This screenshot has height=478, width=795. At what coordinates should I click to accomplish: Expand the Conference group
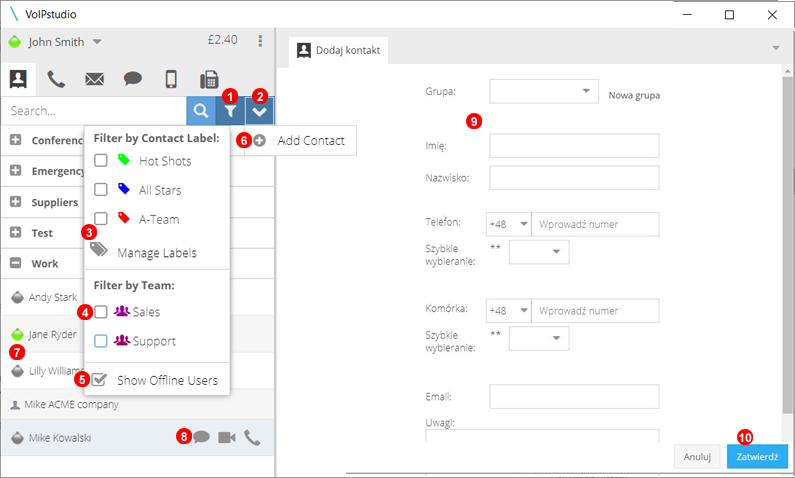click(x=16, y=139)
